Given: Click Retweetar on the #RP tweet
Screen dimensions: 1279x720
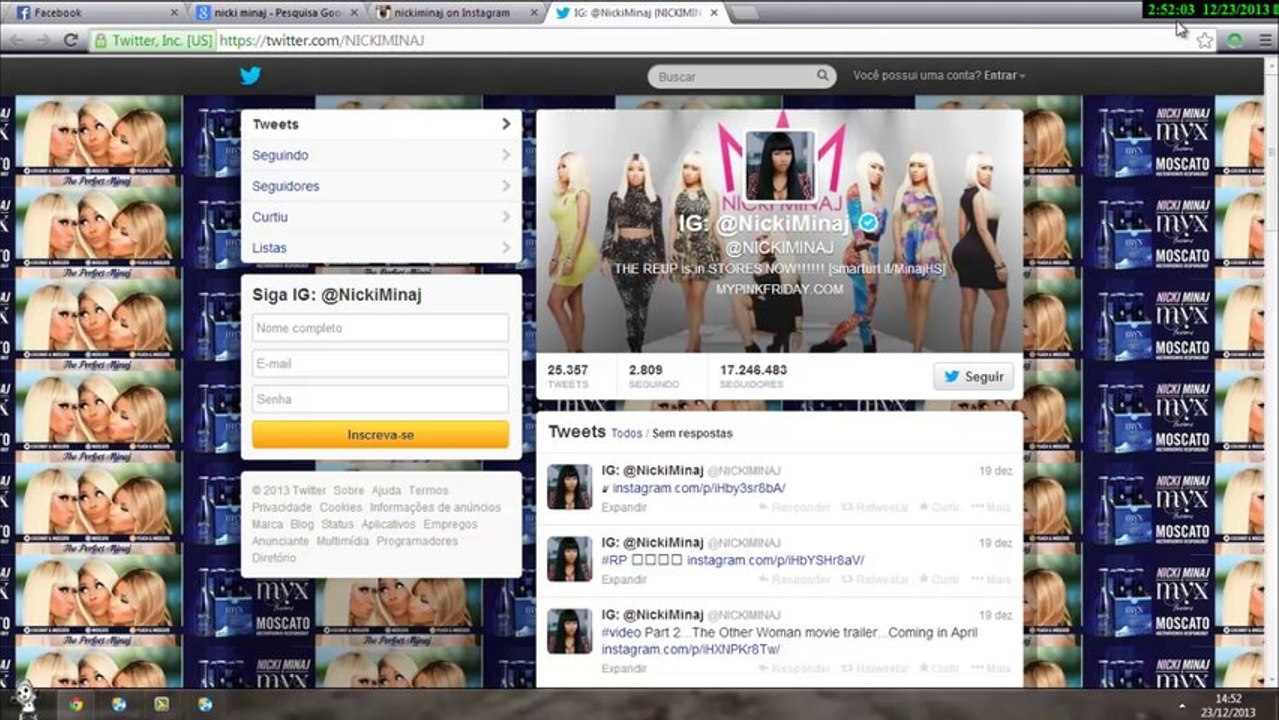Looking at the screenshot, I should coord(875,580).
